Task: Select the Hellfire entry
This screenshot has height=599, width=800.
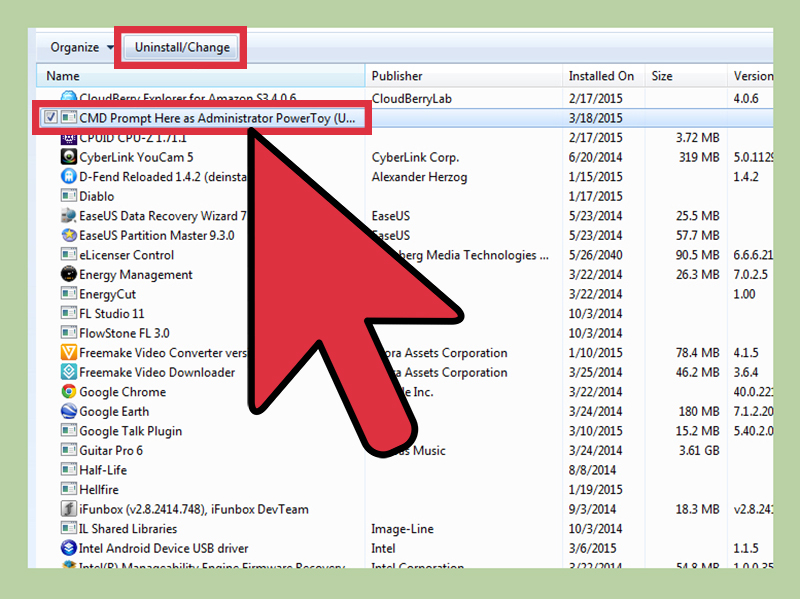Action: [x=99, y=490]
